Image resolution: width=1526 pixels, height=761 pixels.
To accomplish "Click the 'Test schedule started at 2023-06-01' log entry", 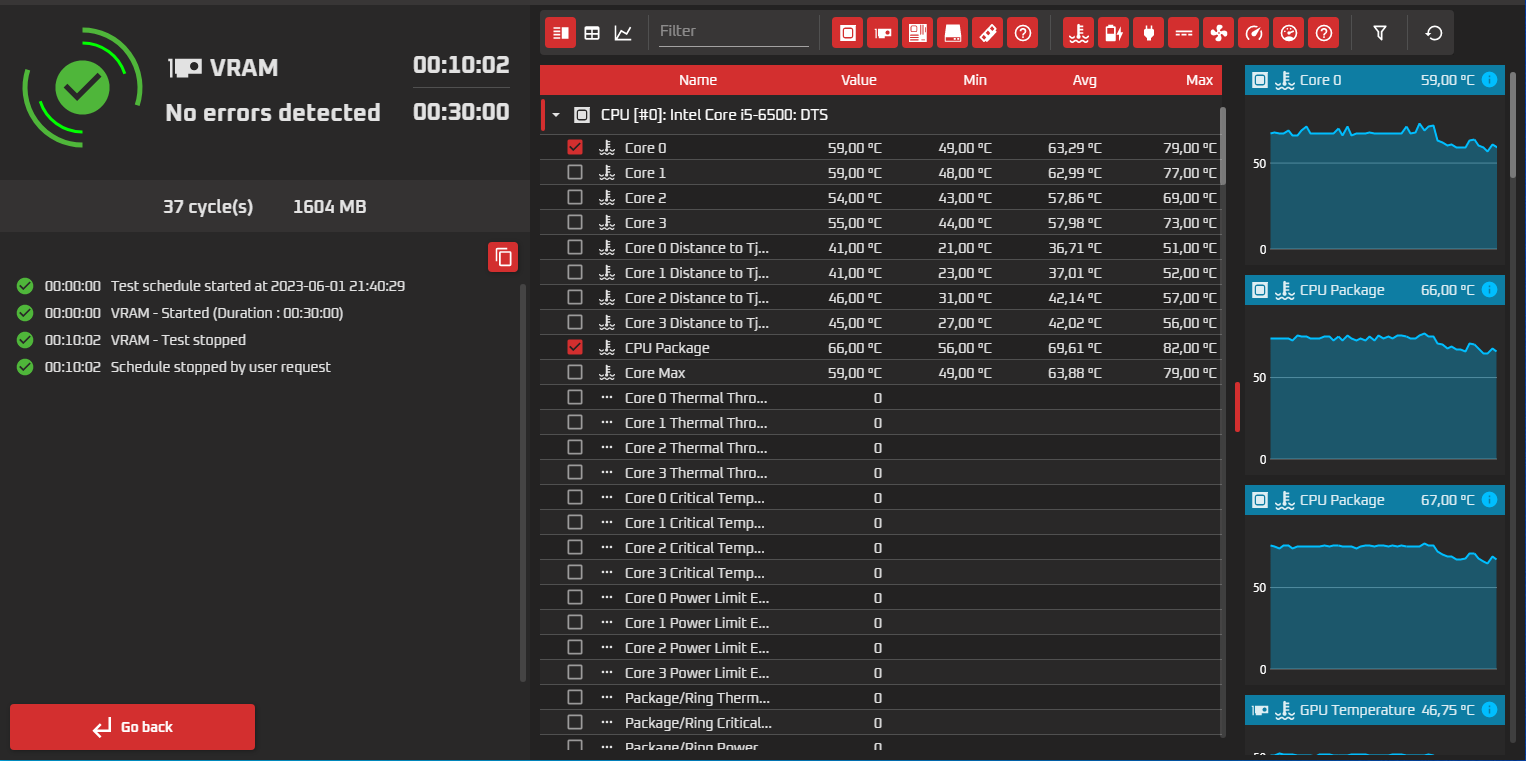I will click(x=258, y=285).
